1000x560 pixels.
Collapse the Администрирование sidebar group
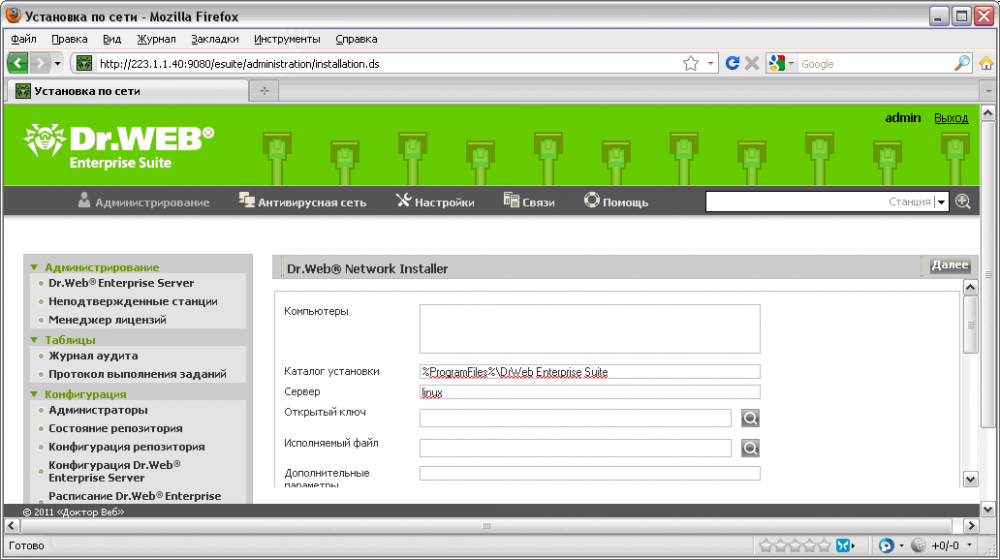34,267
